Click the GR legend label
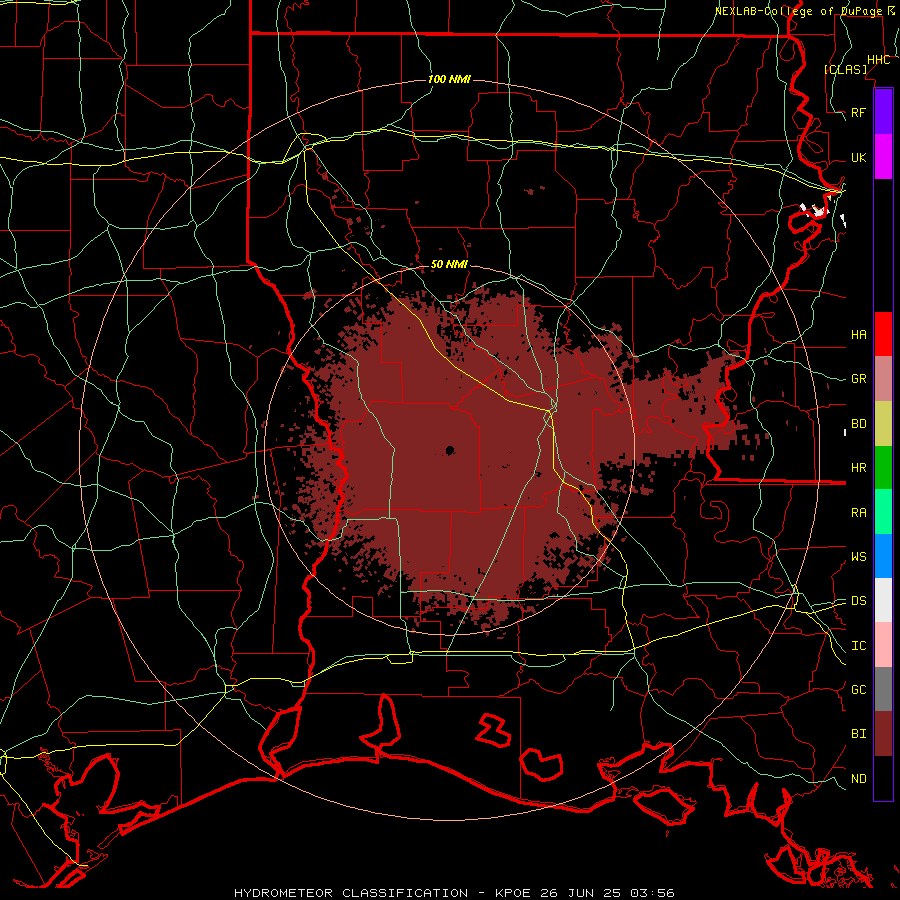The height and width of the screenshot is (900, 900). [859, 379]
